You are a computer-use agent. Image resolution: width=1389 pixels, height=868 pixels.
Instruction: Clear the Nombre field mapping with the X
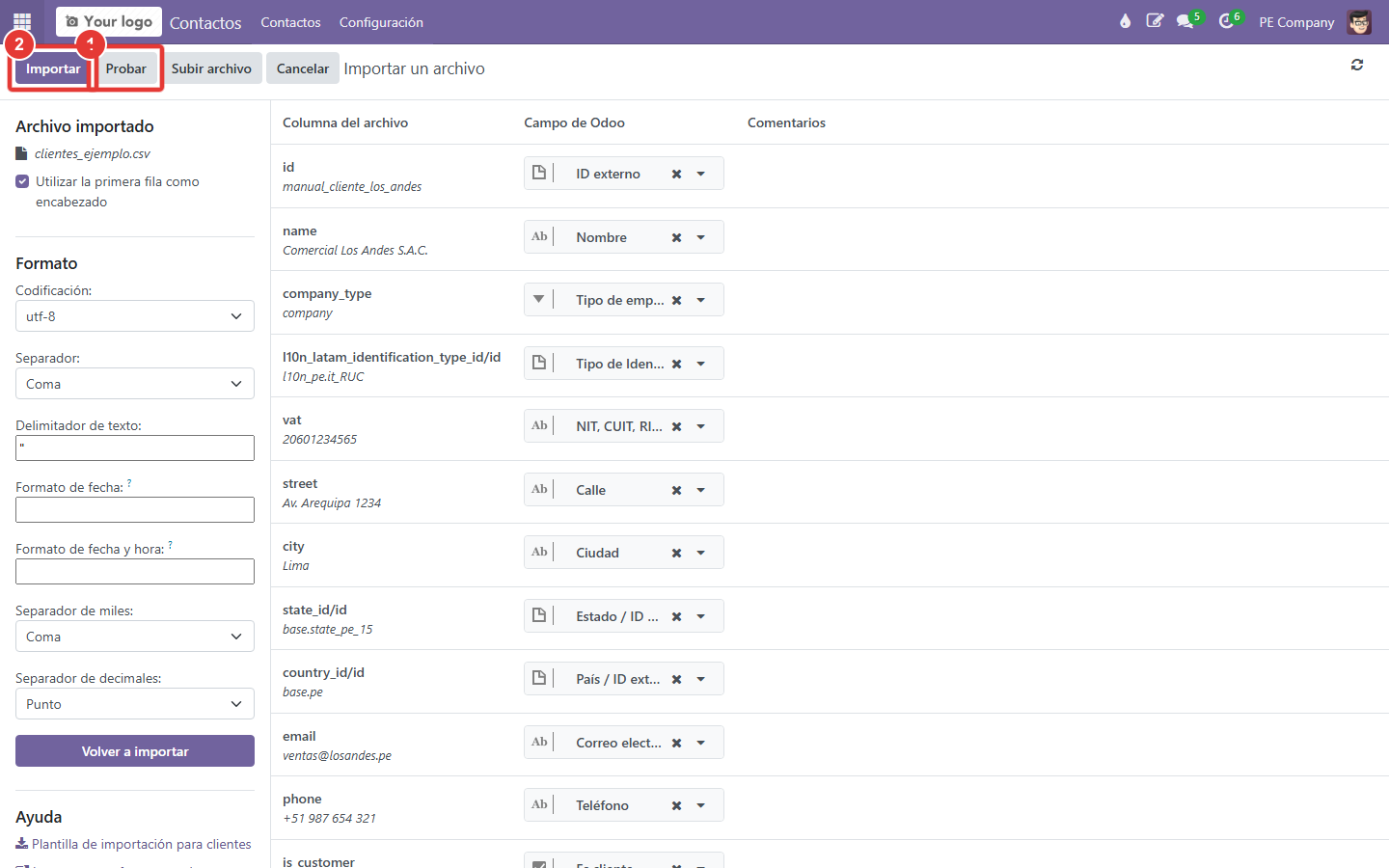(676, 237)
